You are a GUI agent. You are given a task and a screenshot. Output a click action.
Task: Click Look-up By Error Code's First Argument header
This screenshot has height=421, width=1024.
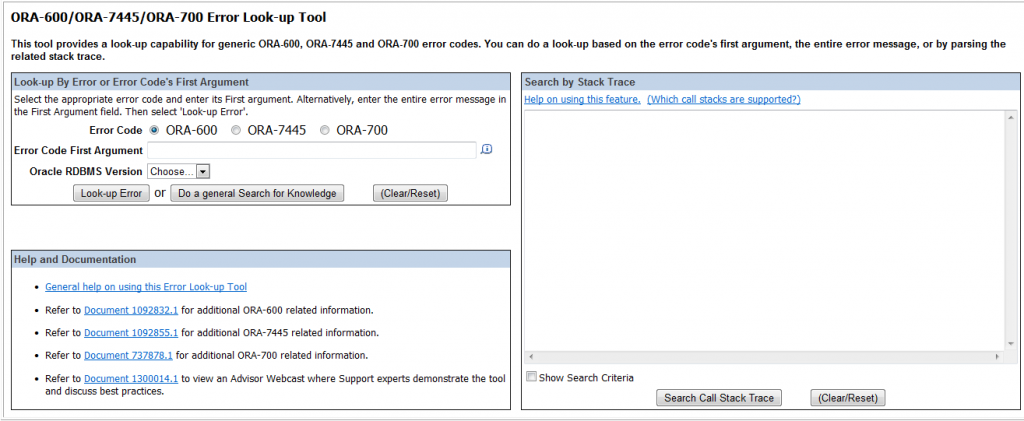pyautogui.click(x=261, y=82)
